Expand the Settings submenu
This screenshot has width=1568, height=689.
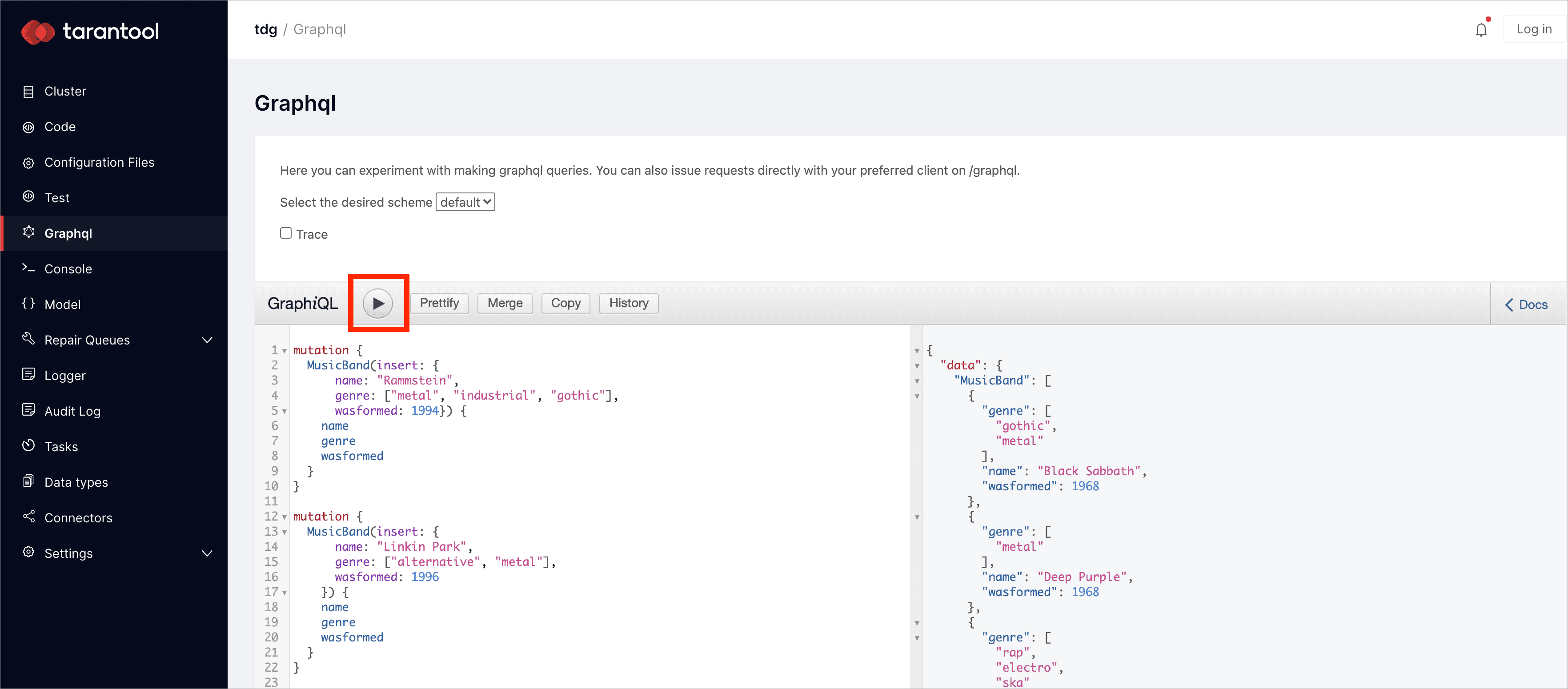(207, 553)
